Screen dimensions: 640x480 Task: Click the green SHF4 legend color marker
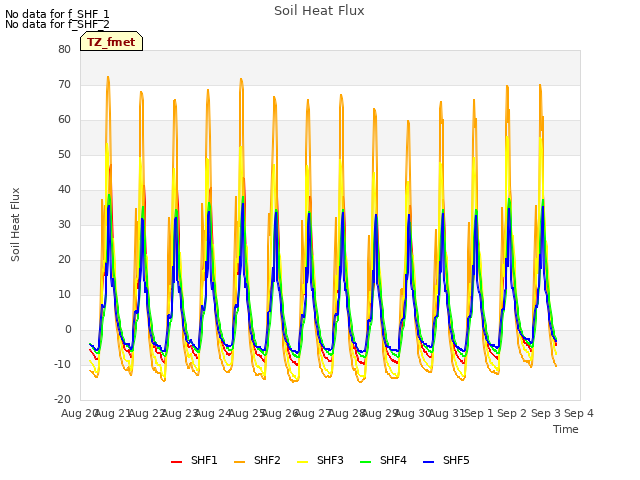pos(366,462)
